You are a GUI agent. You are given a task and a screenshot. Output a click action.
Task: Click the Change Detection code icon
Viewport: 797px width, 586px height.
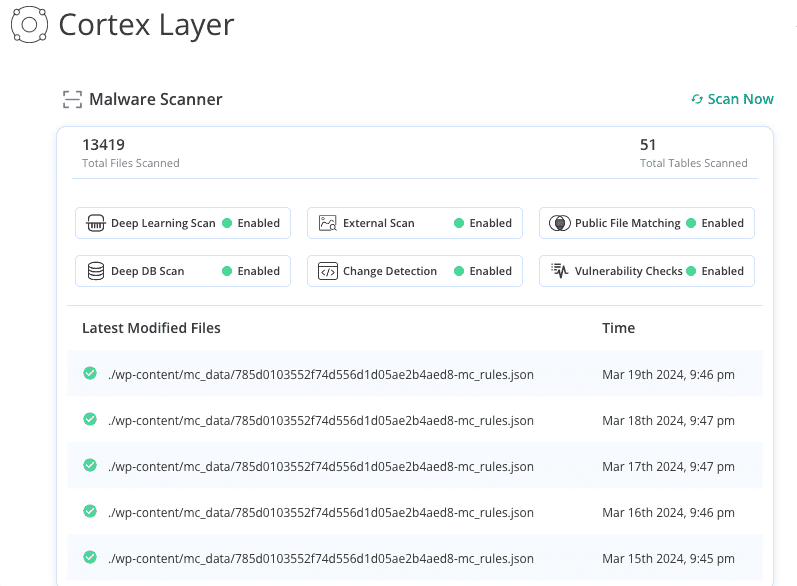coord(328,271)
